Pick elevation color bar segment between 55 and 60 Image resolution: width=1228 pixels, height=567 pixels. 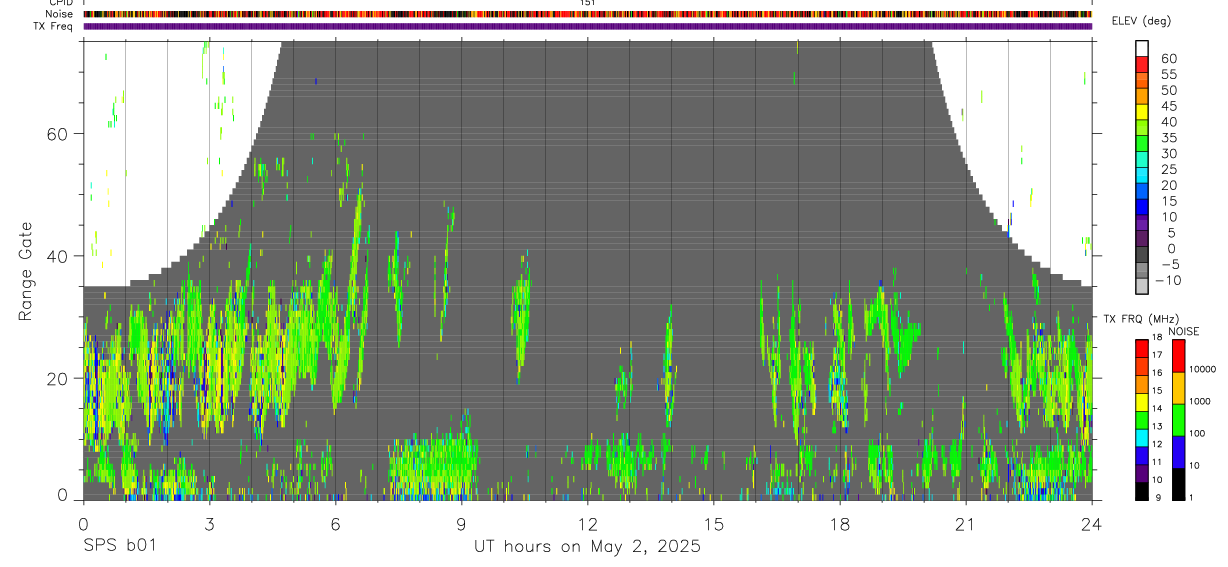[1142, 64]
